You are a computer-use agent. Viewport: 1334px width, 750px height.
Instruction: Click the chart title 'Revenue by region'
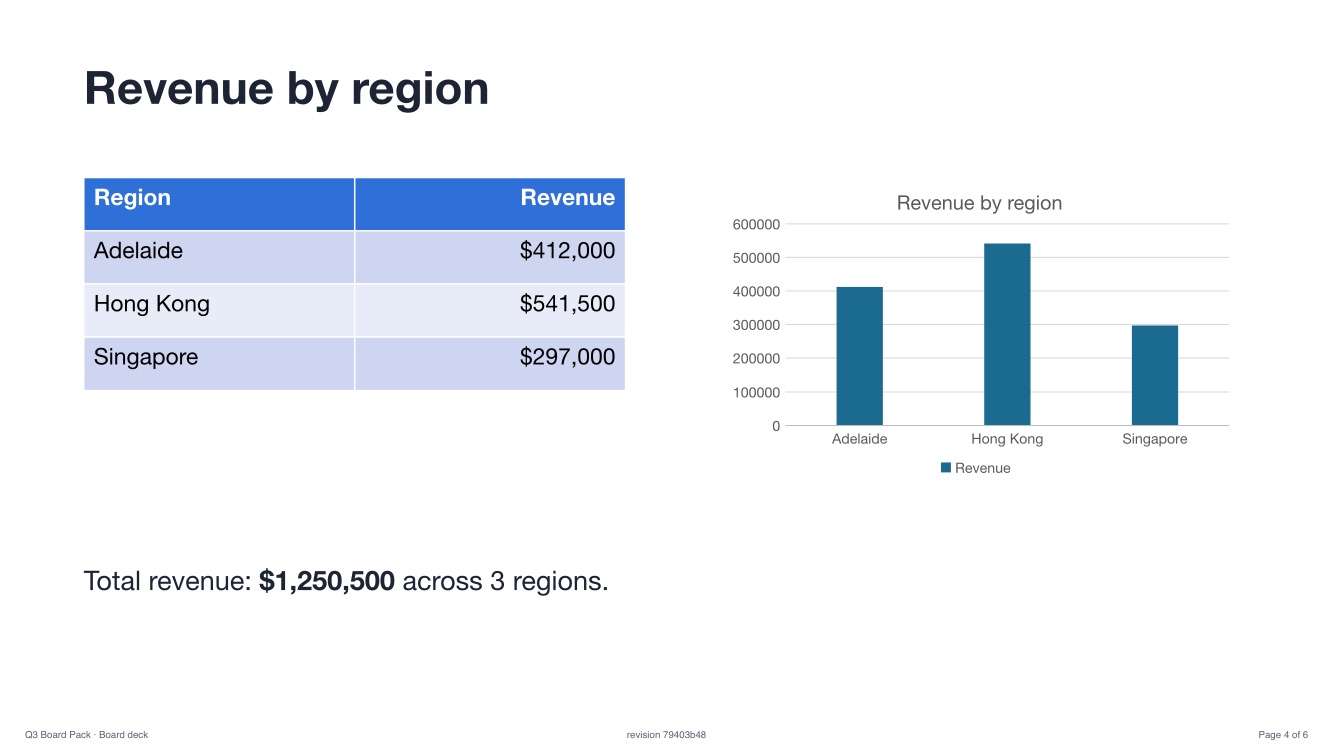(x=979, y=203)
